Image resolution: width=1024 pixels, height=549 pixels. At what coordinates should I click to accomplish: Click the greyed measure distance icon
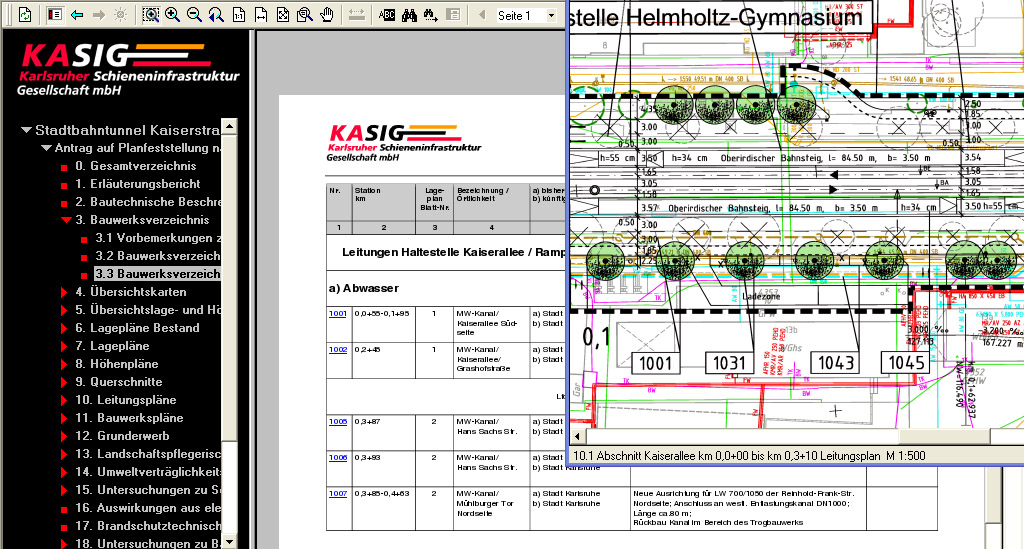pyautogui.click(x=357, y=15)
